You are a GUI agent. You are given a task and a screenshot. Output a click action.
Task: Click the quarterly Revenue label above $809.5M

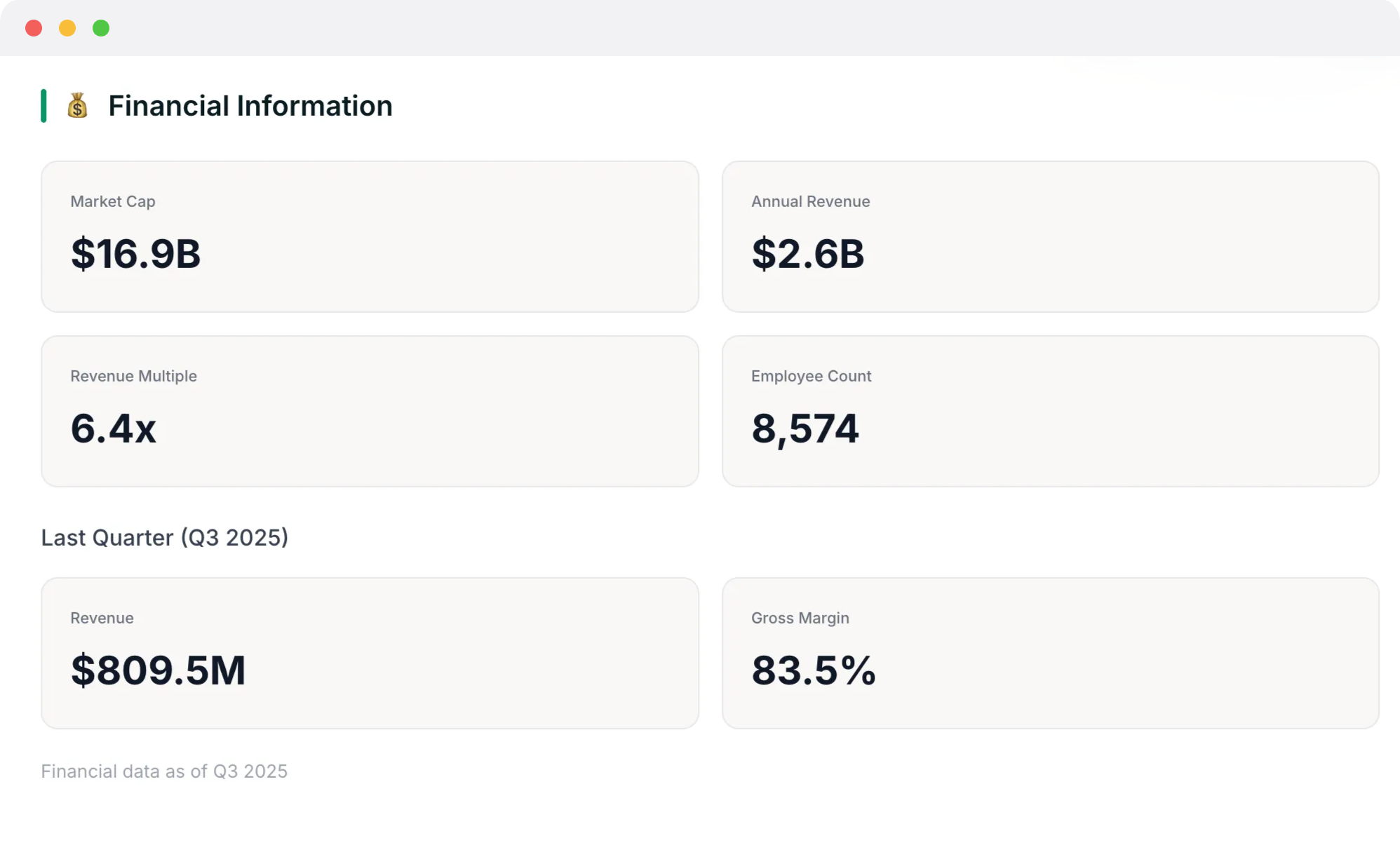click(102, 618)
